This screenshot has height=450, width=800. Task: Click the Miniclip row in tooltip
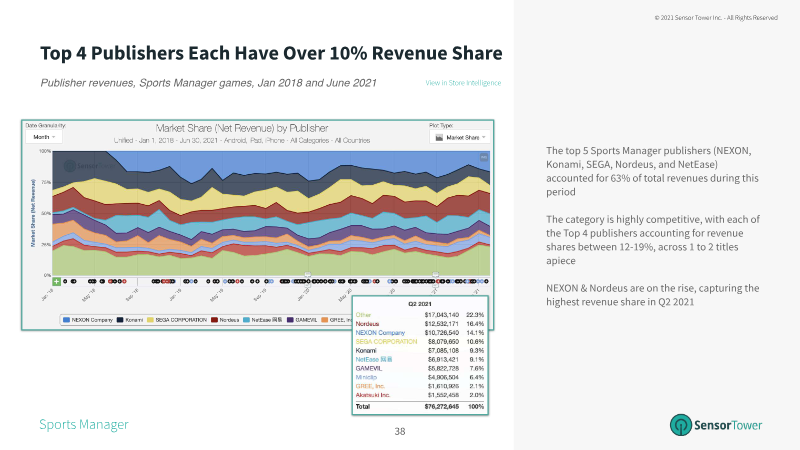pyautogui.click(x=419, y=377)
